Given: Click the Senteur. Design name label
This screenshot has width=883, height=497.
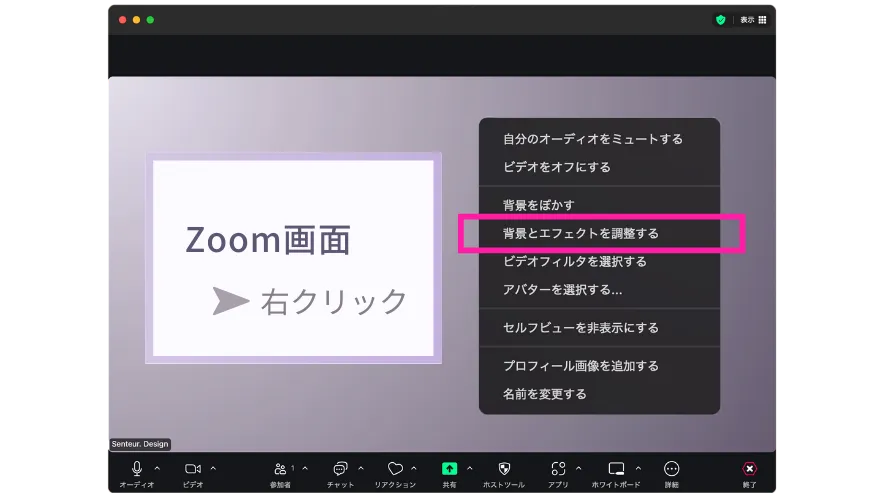Looking at the screenshot, I should (140, 444).
